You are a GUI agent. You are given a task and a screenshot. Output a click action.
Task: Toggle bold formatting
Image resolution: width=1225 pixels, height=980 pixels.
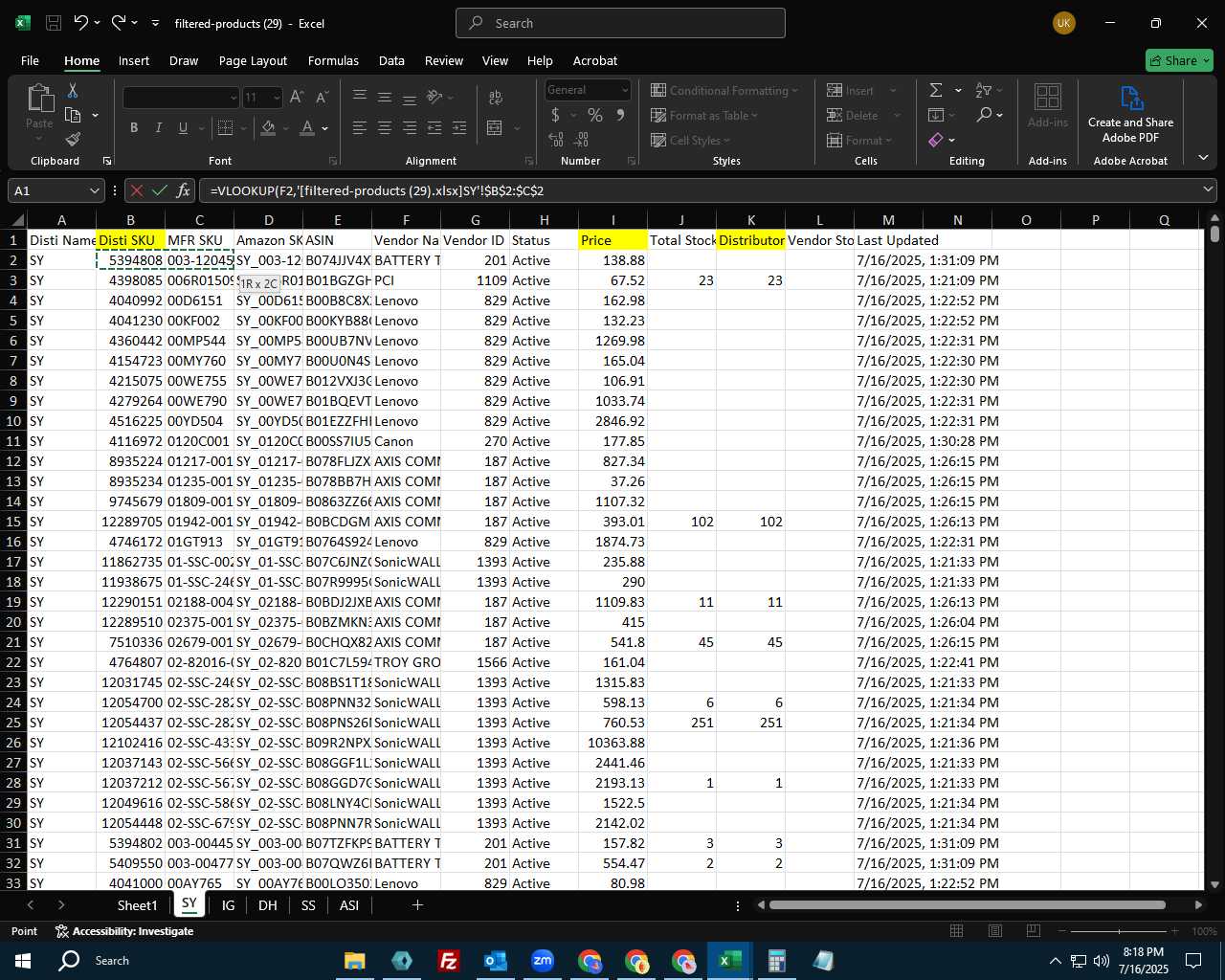tap(134, 127)
